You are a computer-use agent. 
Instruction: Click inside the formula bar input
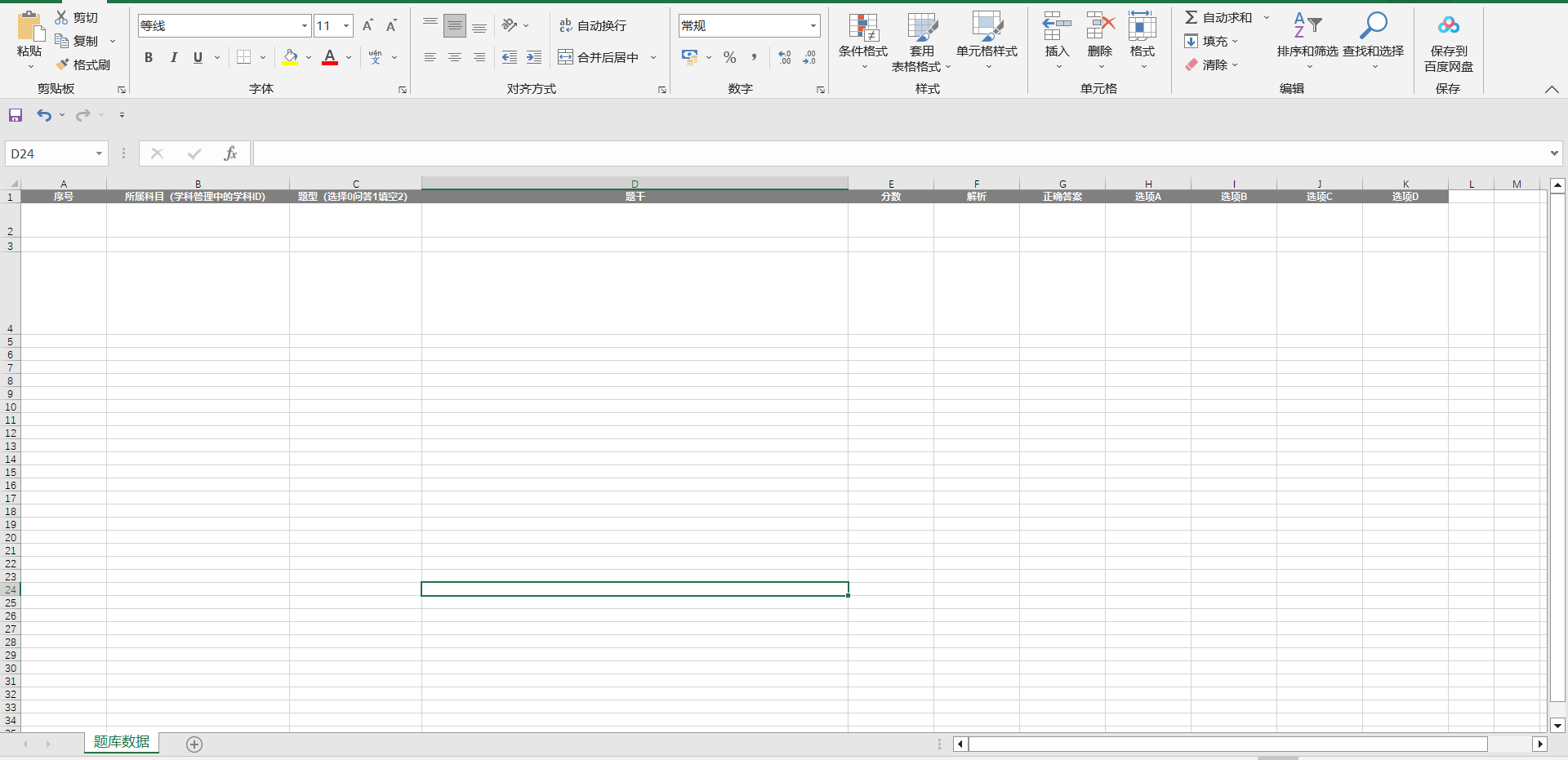click(x=898, y=153)
